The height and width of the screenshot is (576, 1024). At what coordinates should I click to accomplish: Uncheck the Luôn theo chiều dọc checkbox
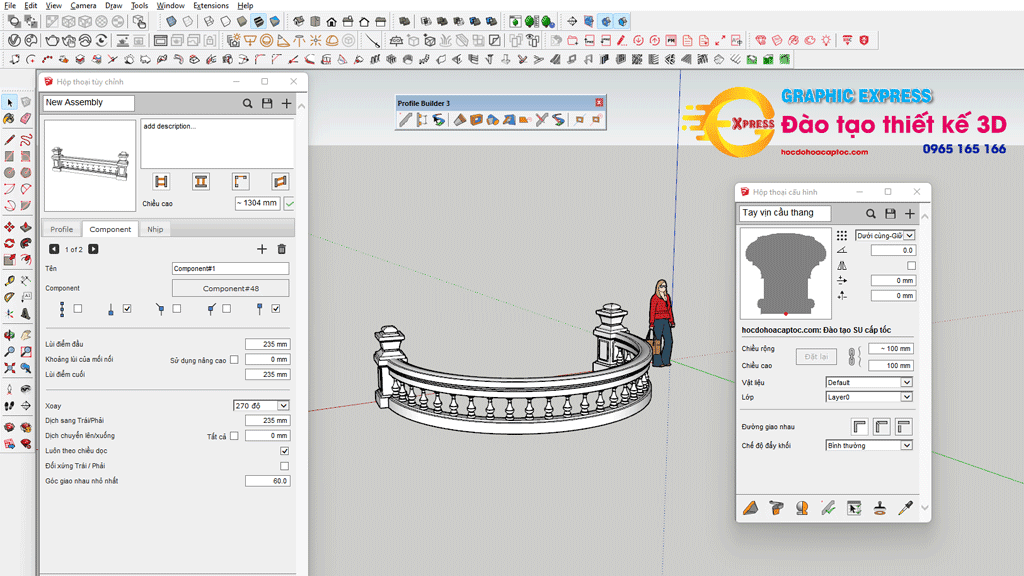pos(284,451)
